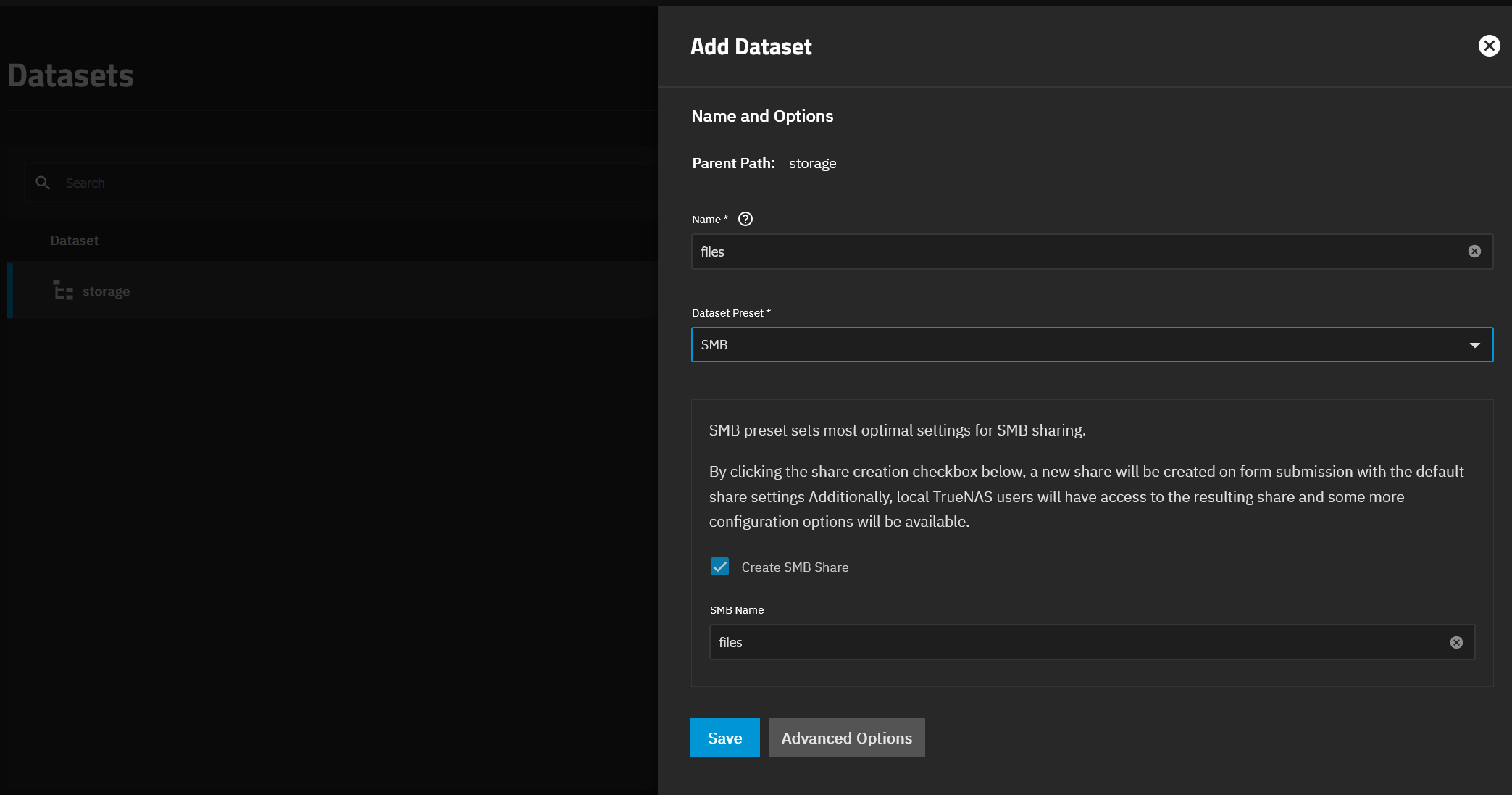Viewport: 1512px width, 795px height.
Task: Click the search magnifier icon
Action: tap(43, 183)
